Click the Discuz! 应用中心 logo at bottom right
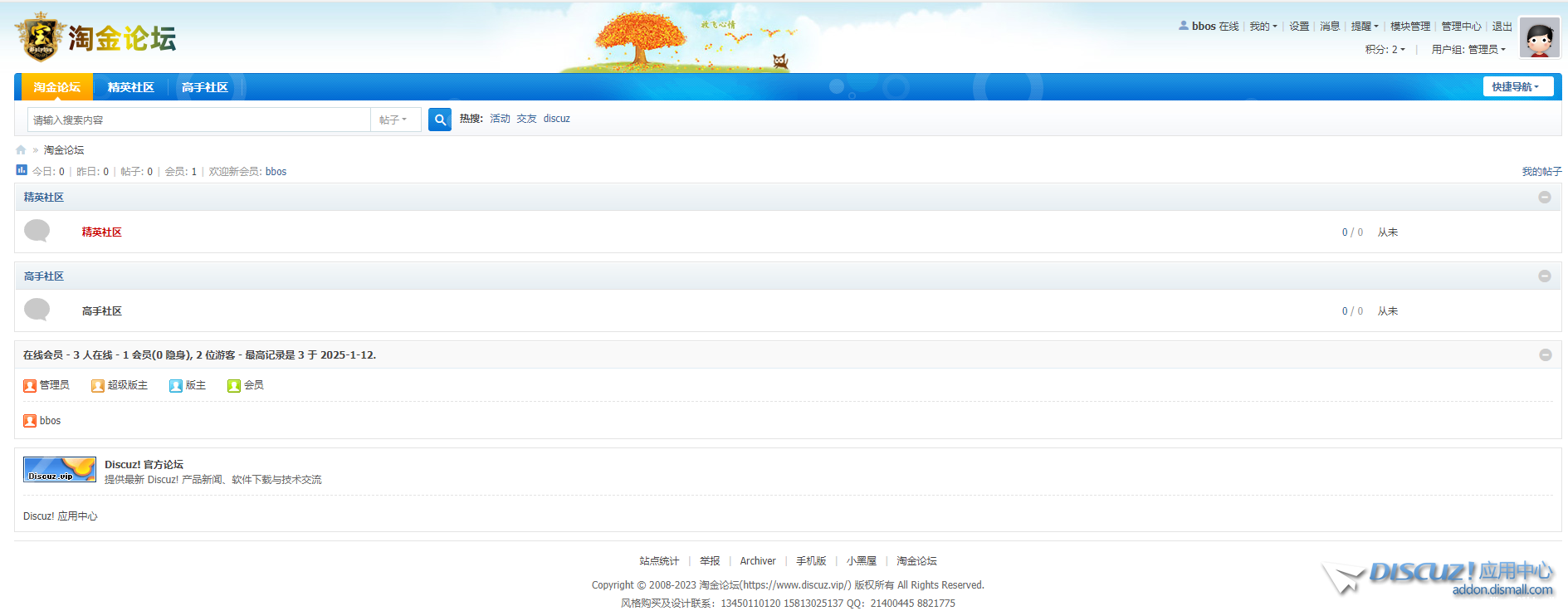The image size is (1568, 611). click(x=1438, y=578)
